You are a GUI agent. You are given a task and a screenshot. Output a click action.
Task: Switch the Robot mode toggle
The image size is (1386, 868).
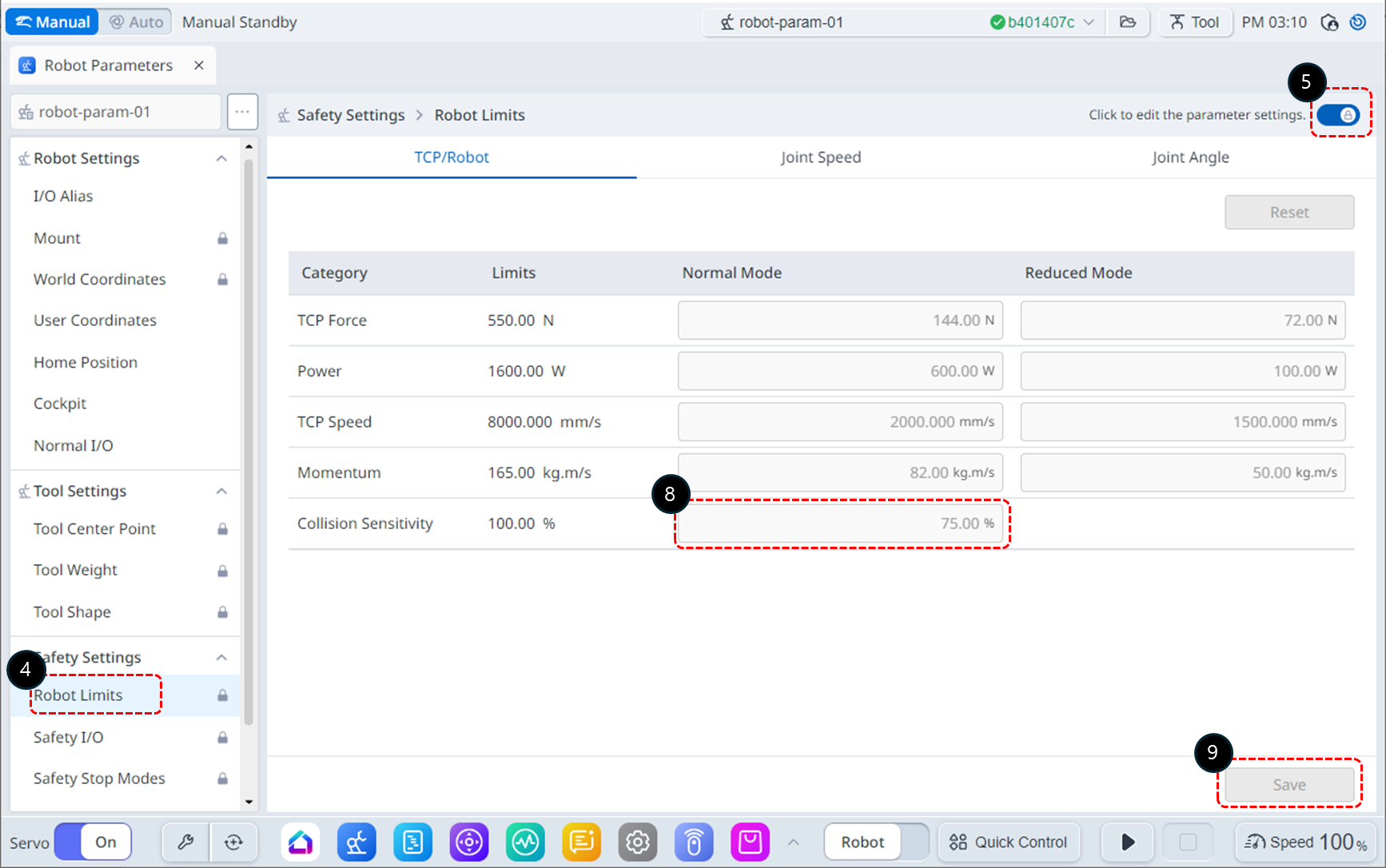(x=876, y=842)
